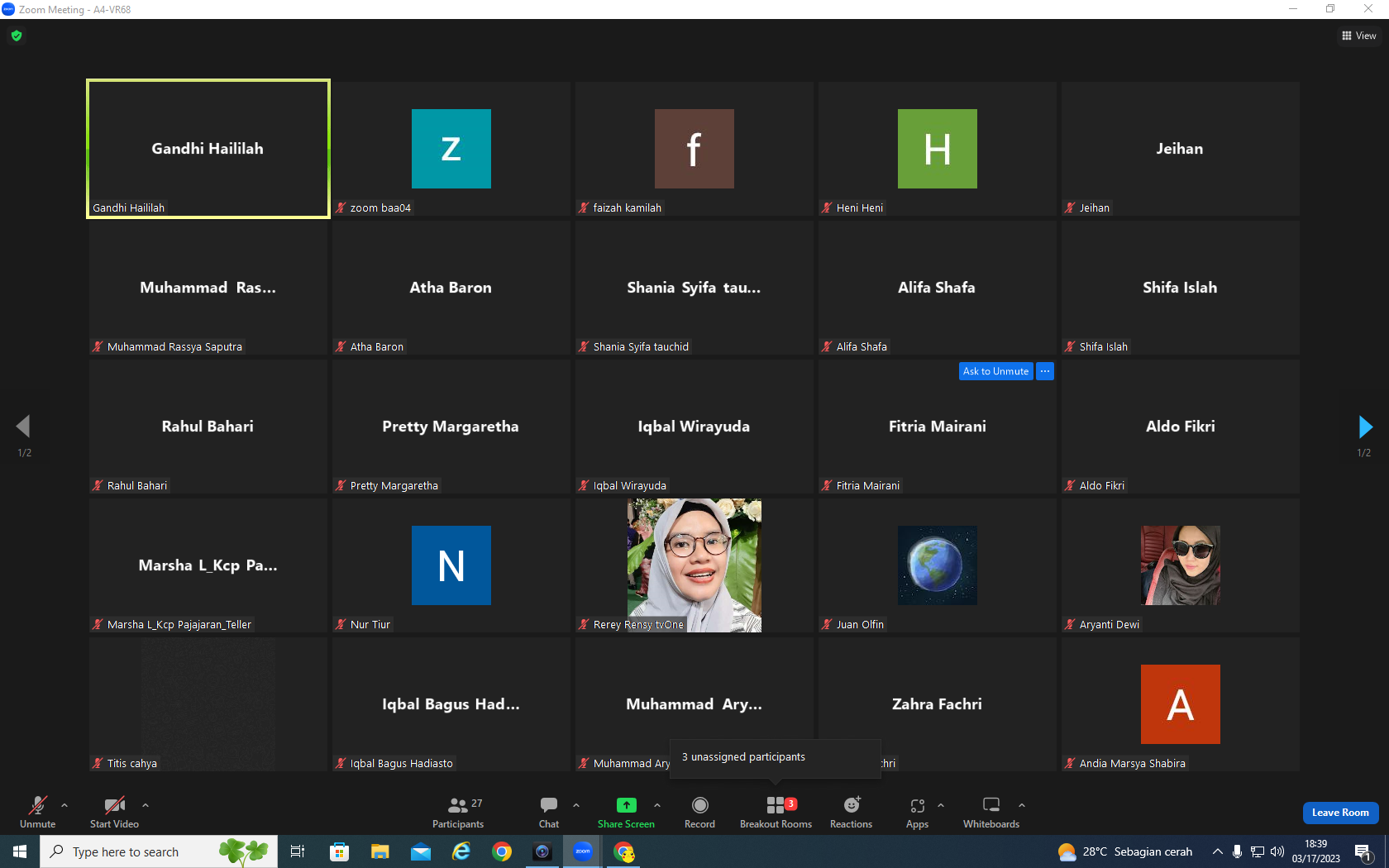1389x868 pixels.
Task: Open the Apps panel
Action: (x=917, y=813)
